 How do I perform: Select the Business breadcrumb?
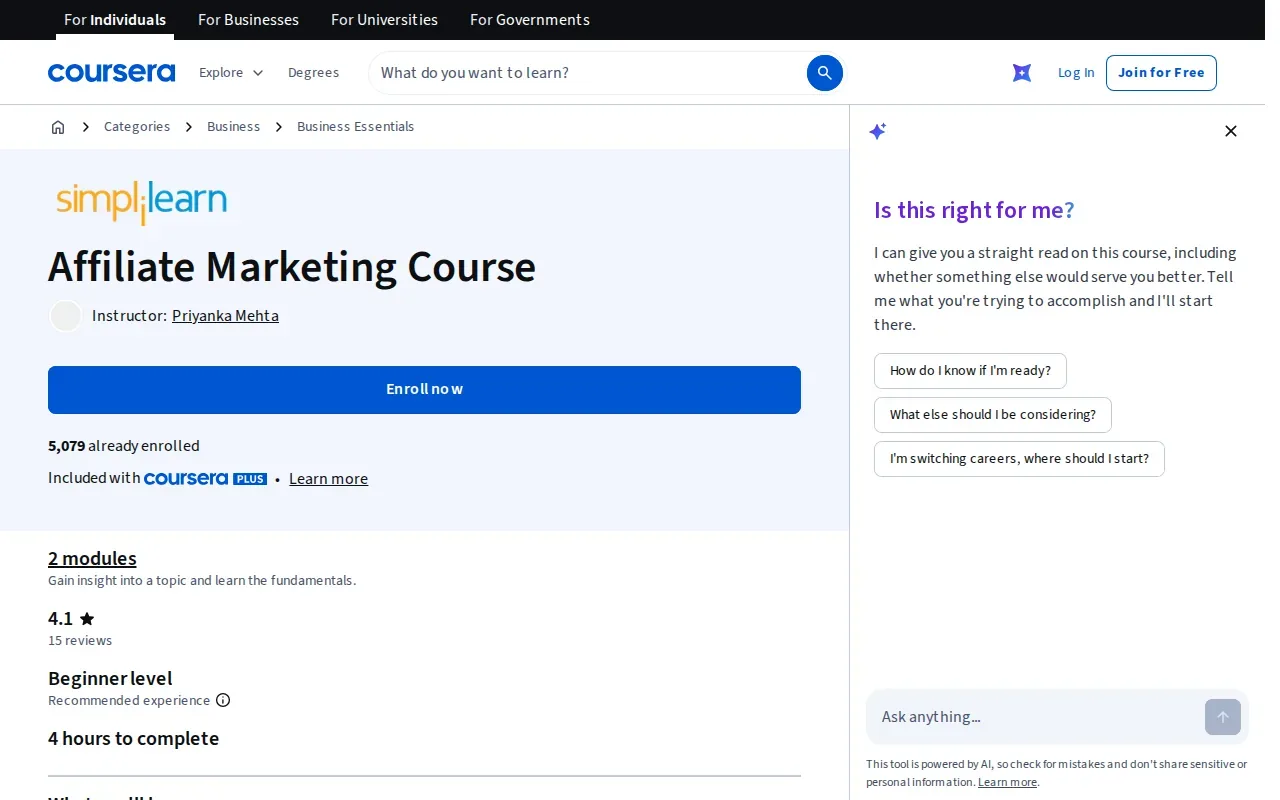point(233,127)
